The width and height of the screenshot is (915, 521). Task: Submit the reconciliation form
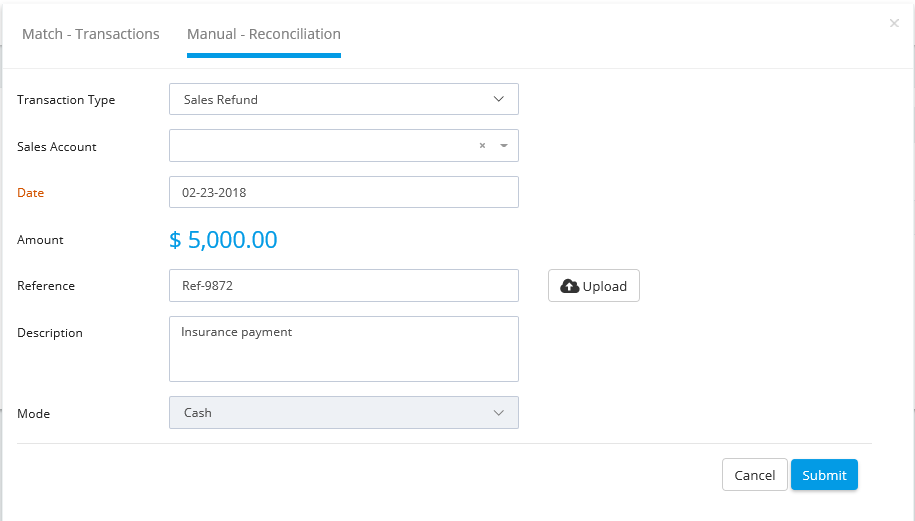point(824,475)
